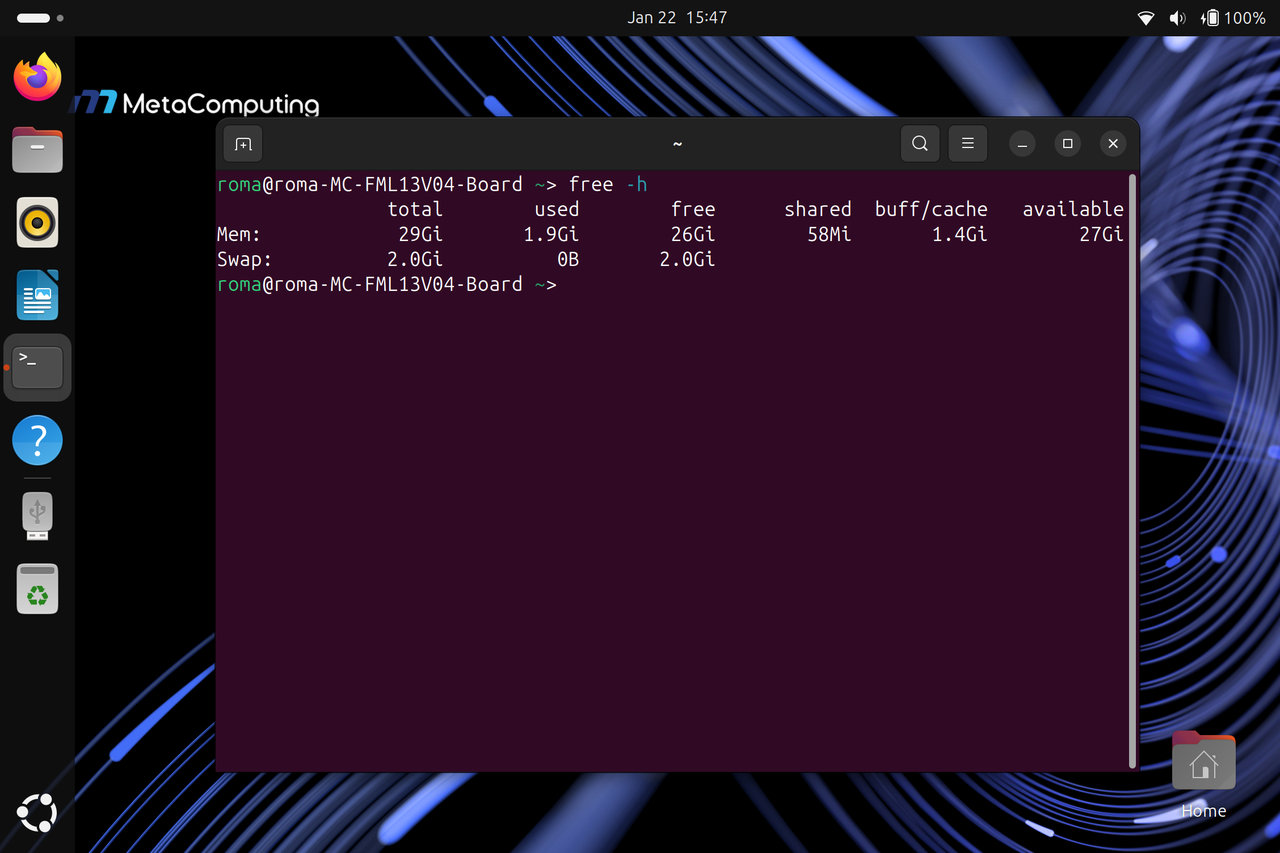Click the empty prompt on last line
This screenshot has height=853, width=1280.
click(386, 284)
